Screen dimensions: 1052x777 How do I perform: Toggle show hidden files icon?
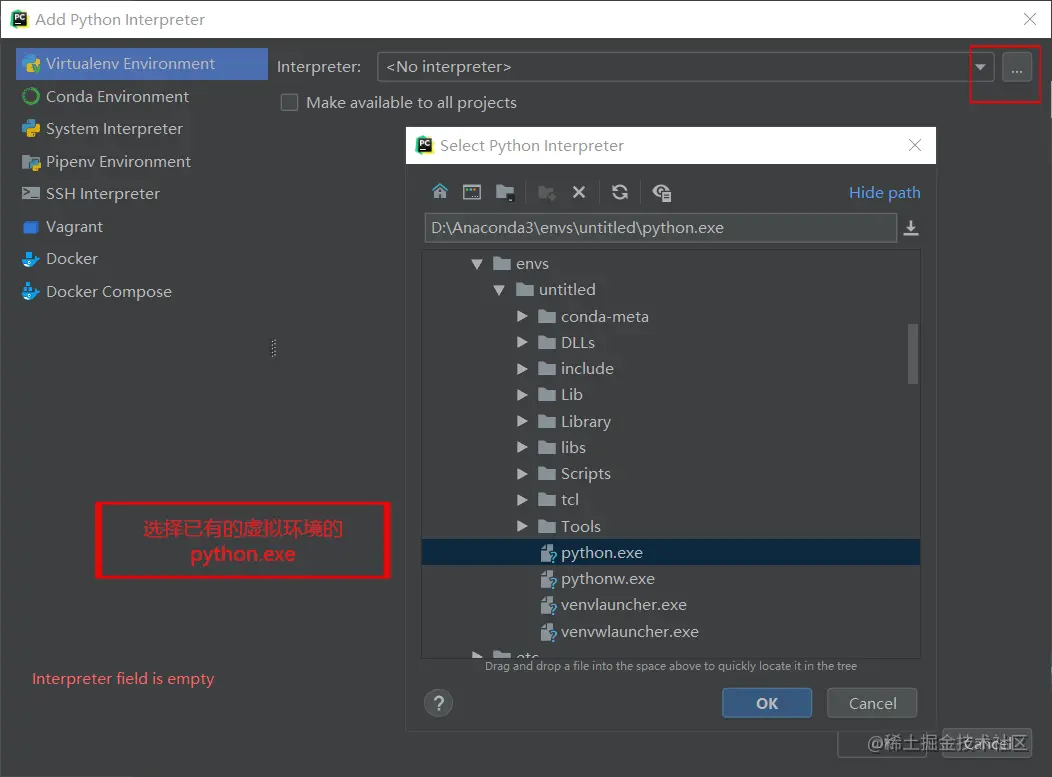[x=662, y=193]
